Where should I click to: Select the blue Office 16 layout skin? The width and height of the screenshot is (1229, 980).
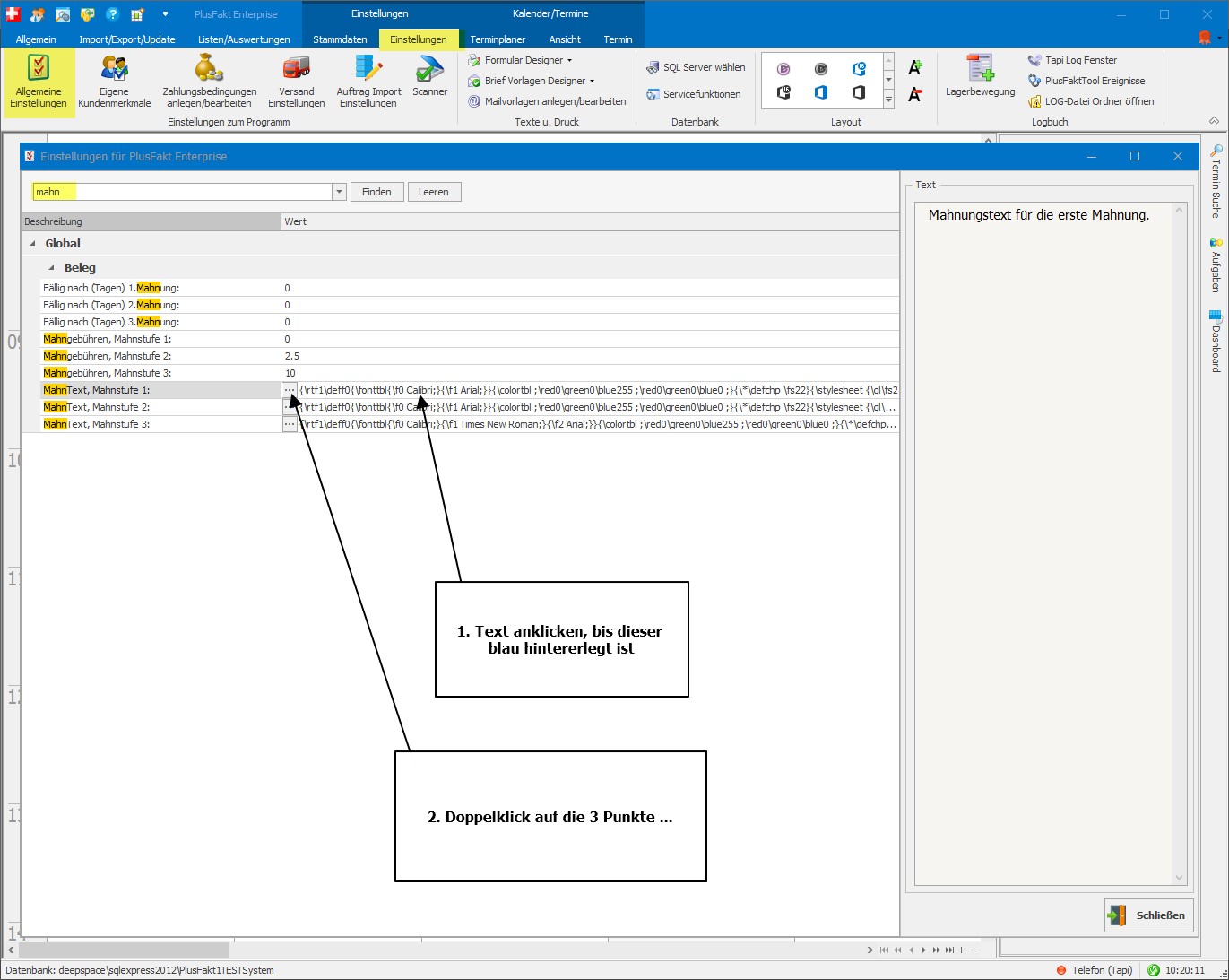pyautogui.click(x=859, y=69)
